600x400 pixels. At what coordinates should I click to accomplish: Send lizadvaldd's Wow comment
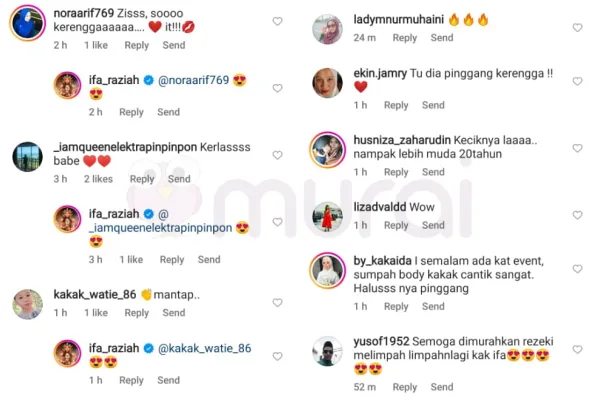click(x=433, y=225)
